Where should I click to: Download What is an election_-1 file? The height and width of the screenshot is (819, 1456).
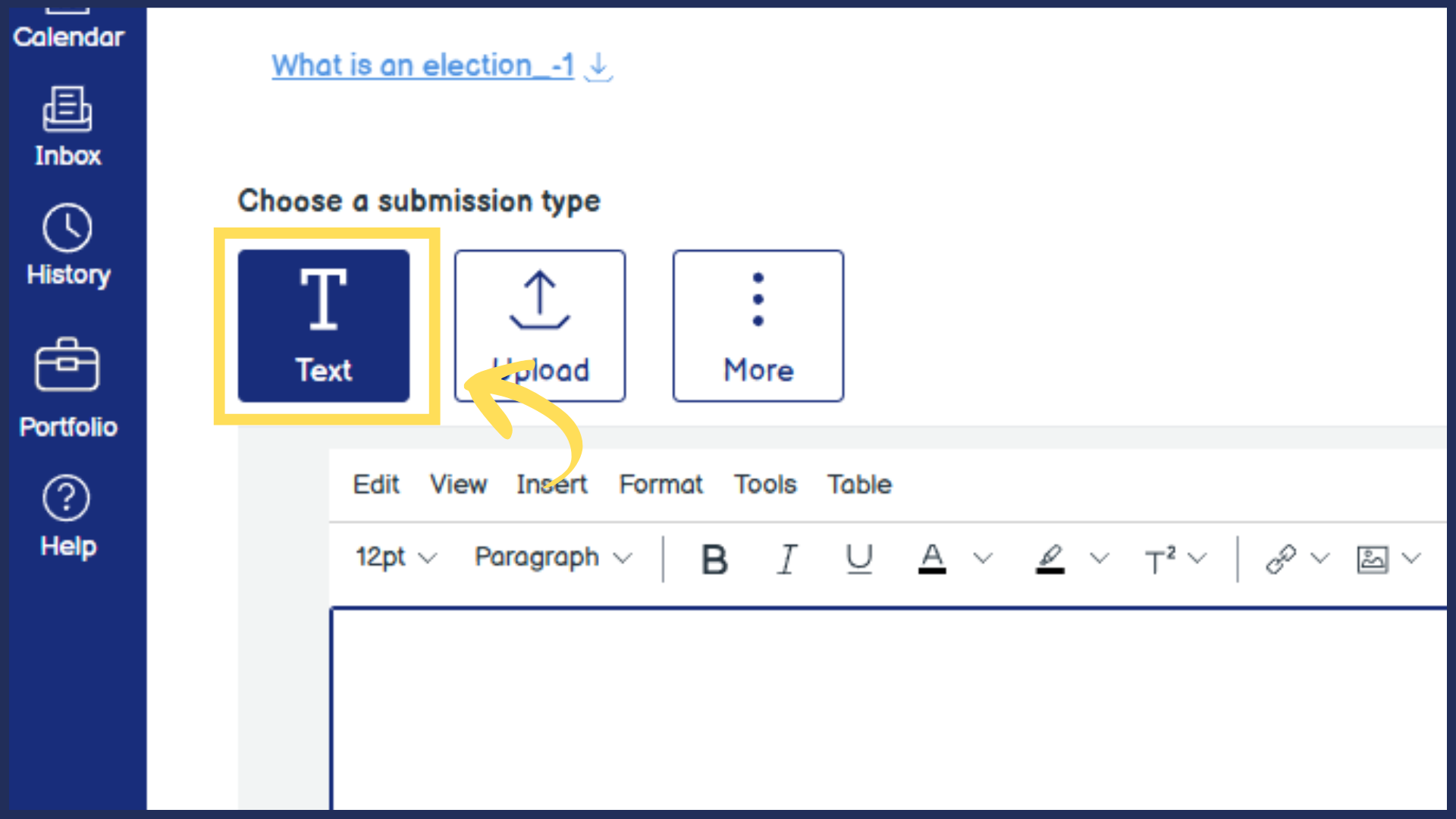(599, 66)
